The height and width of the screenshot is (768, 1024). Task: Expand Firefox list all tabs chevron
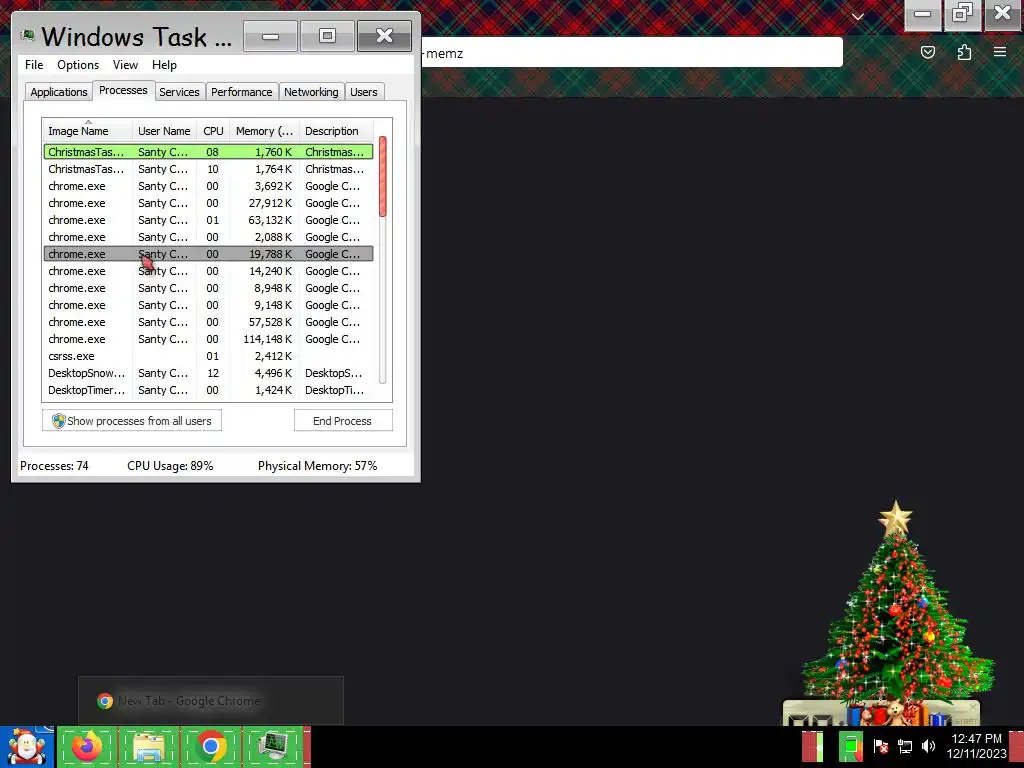(x=857, y=17)
